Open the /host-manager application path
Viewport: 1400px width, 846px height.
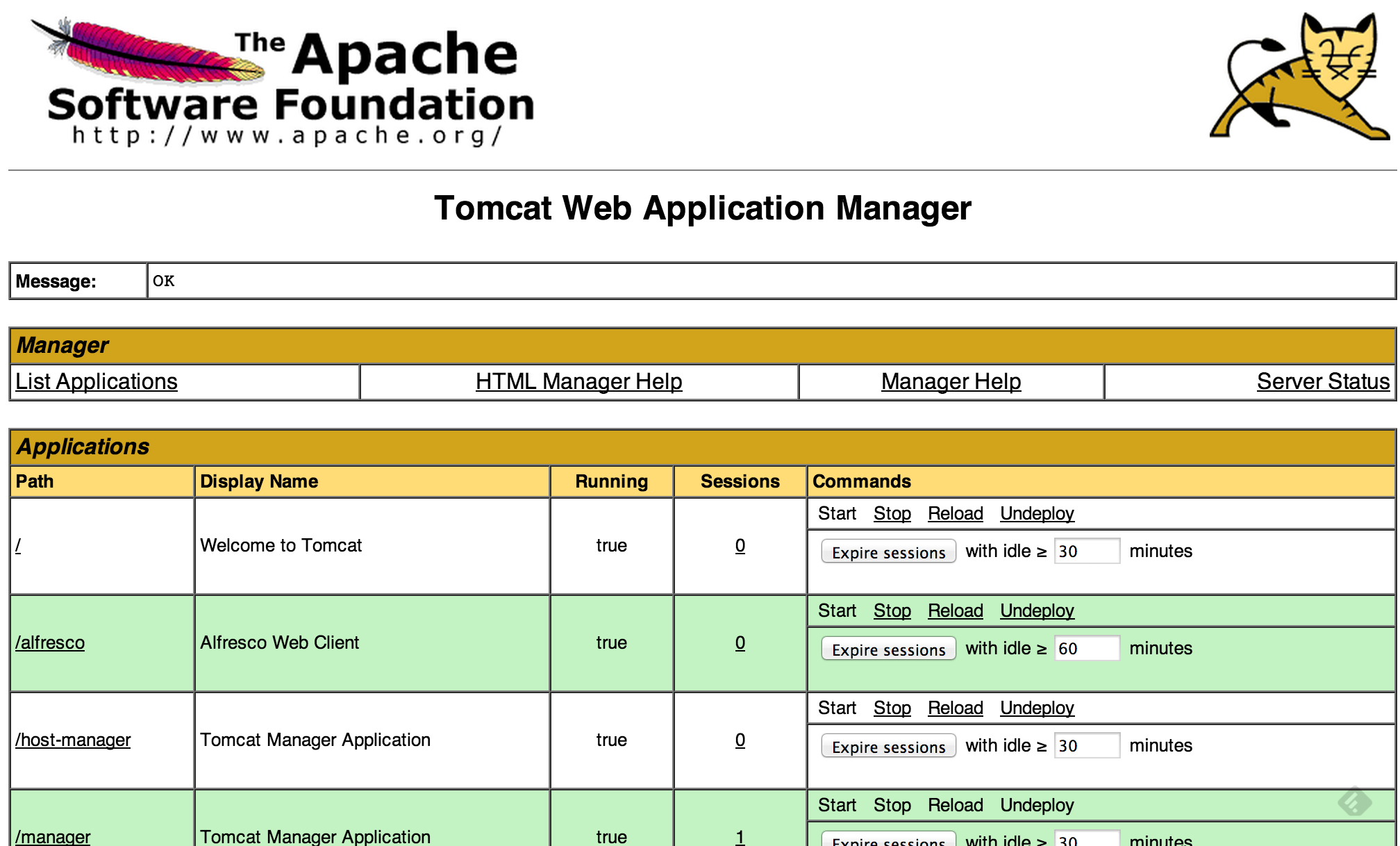(73, 740)
